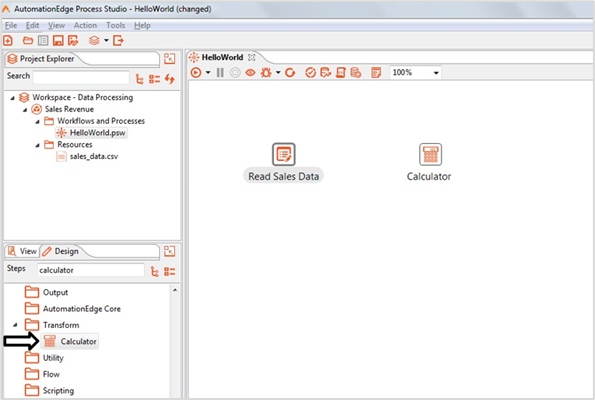This screenshot has width=595, height=400.
Task: Click the circular replay arrow icon
Action: [290, 72]
